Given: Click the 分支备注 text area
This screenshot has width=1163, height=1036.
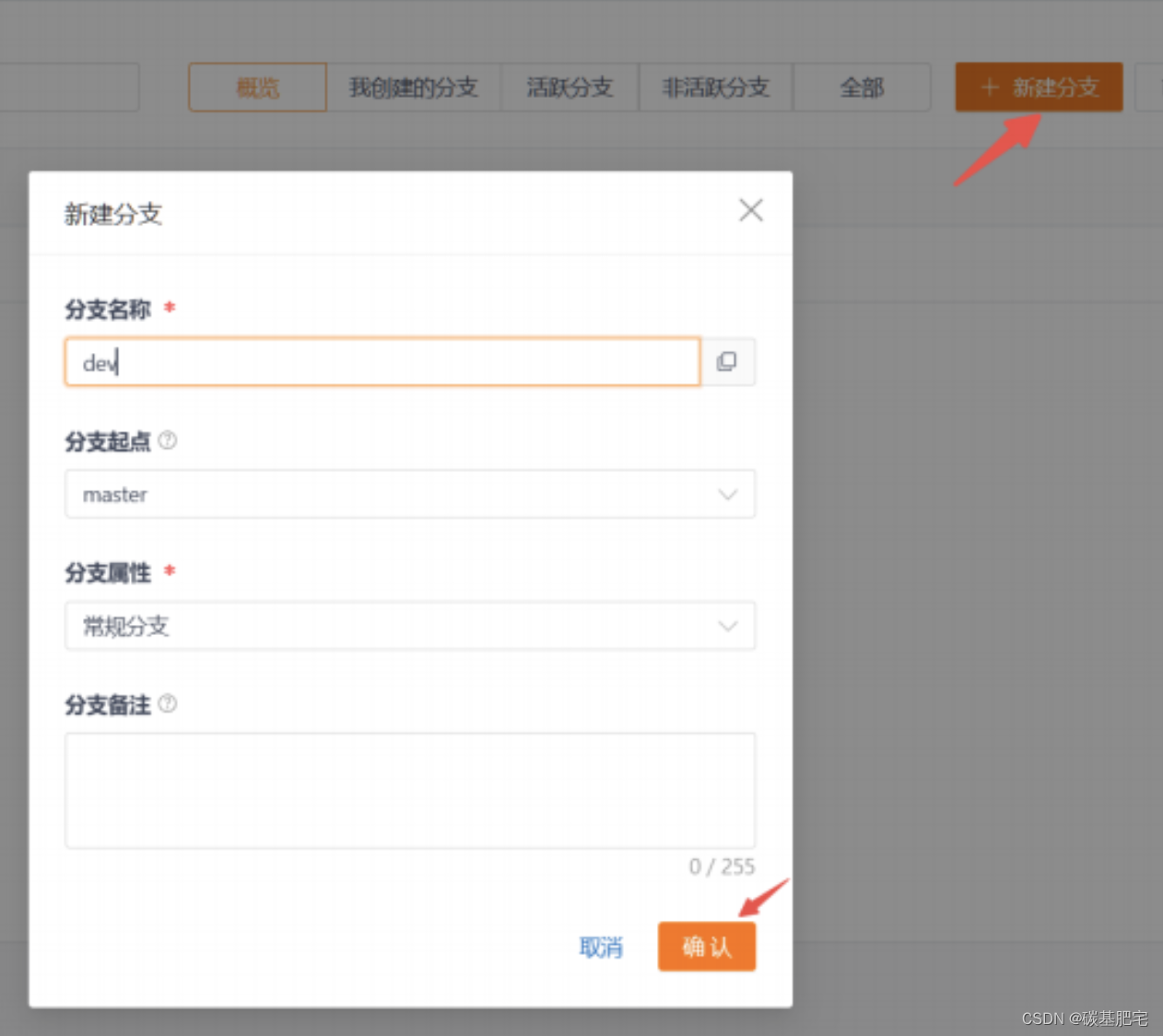Looking at the screenshot, I should pyautogui.click(x=410, y=791).
